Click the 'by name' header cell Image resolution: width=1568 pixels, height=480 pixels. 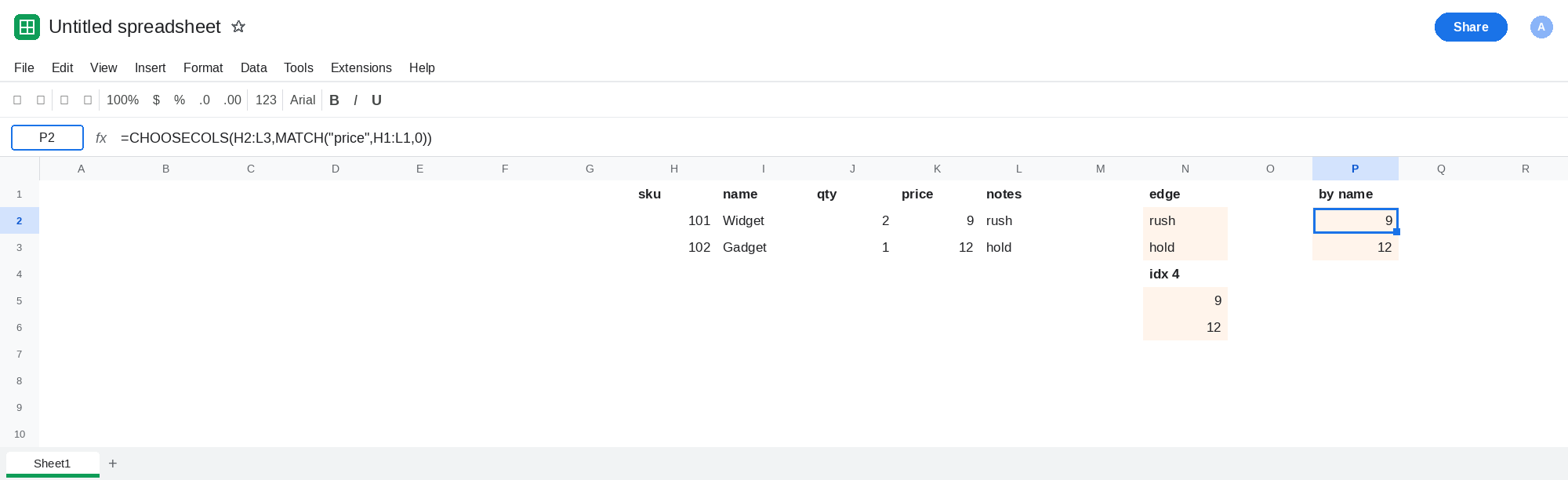pyautogui.click(x=1355, y=194)
